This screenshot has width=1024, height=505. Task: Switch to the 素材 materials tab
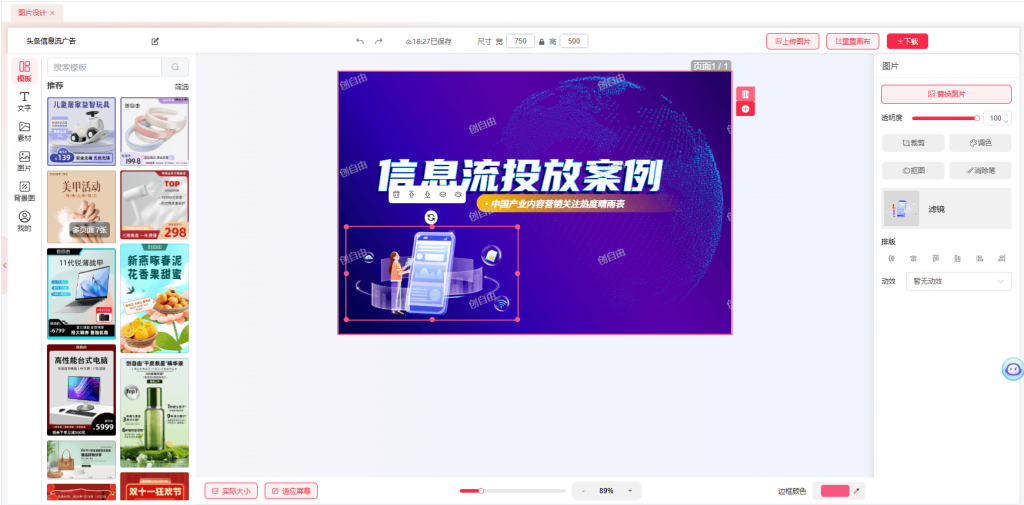(24, 131)
